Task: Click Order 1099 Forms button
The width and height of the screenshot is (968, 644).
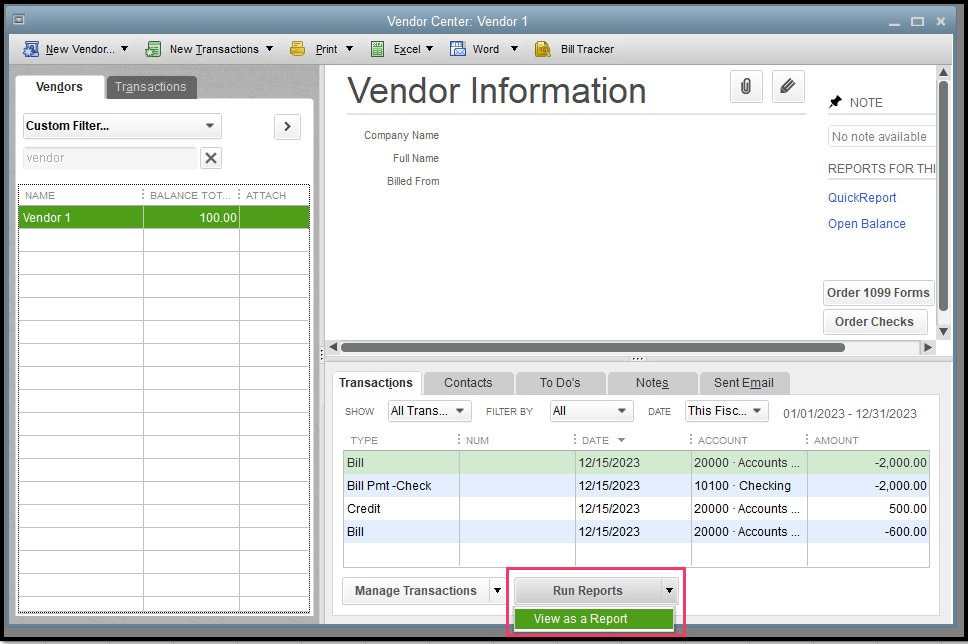Action: [x=878, y=293]
